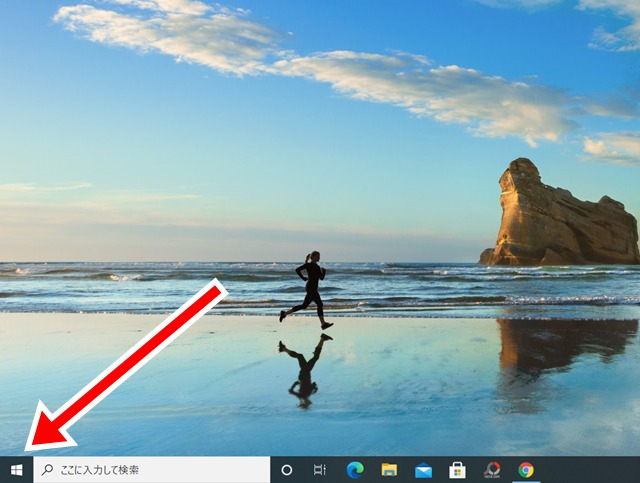Click the magnifier icon in the search box

48,470
